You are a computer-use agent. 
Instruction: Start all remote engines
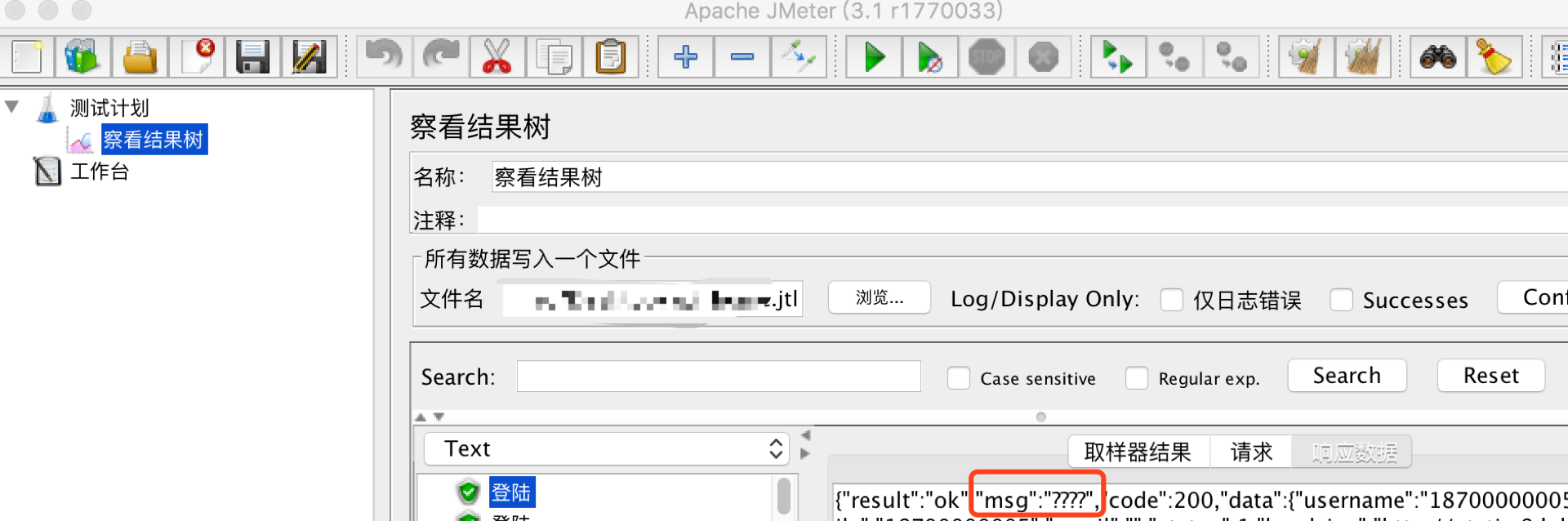(1118, 57)
